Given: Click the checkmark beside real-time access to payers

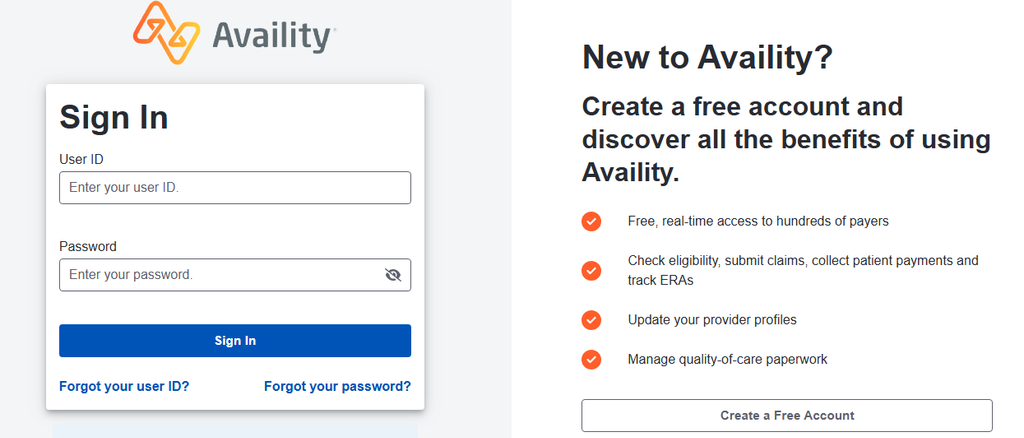Looking at the screenshot, I should (x=591, y=221).
